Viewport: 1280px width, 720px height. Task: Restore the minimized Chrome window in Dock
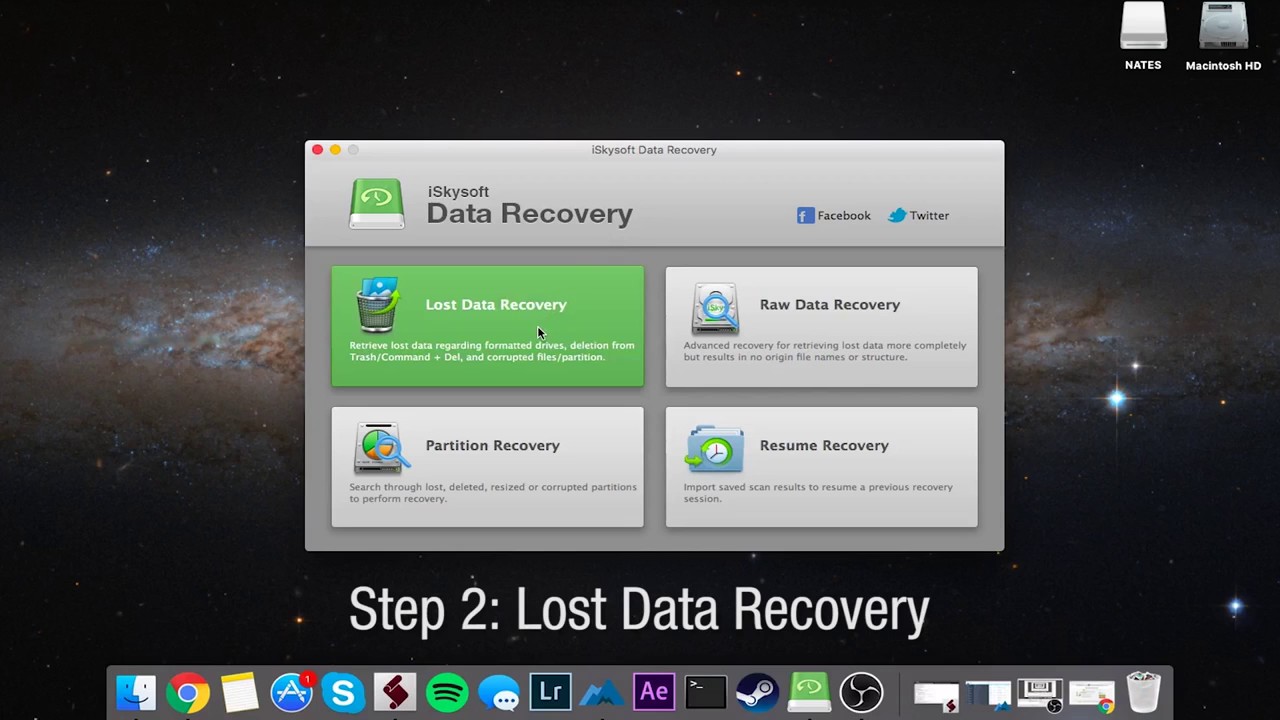pyautogui.click(x=1091, y=695)
